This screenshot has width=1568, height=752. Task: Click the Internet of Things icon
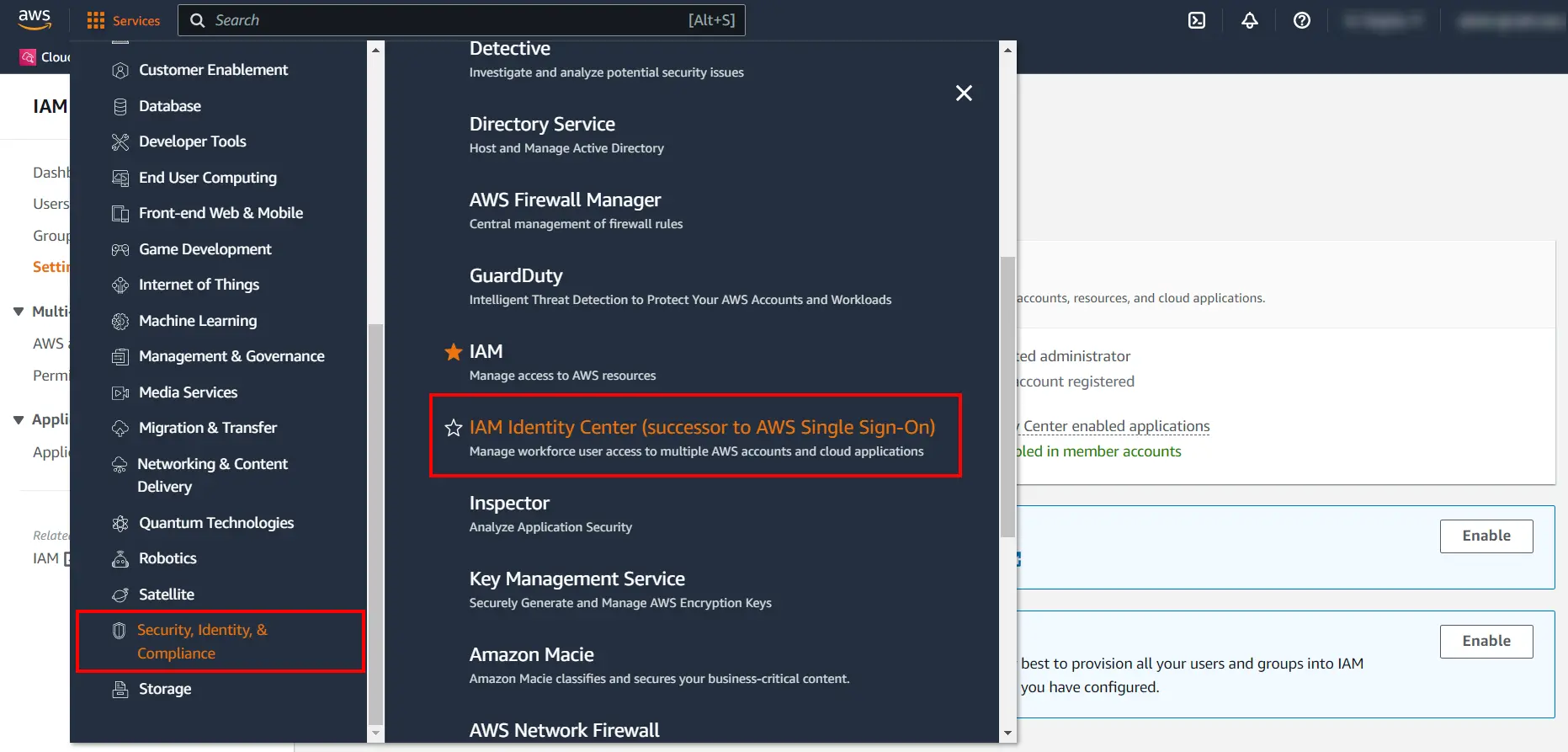point(120,285)
